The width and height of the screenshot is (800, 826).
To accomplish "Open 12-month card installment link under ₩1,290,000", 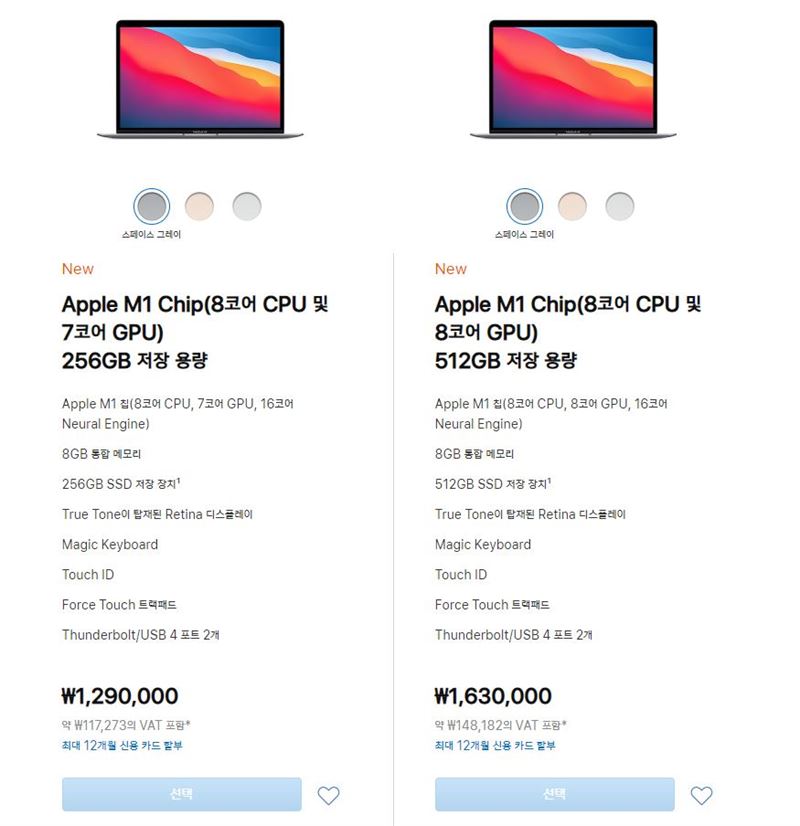I will (122, 745).
